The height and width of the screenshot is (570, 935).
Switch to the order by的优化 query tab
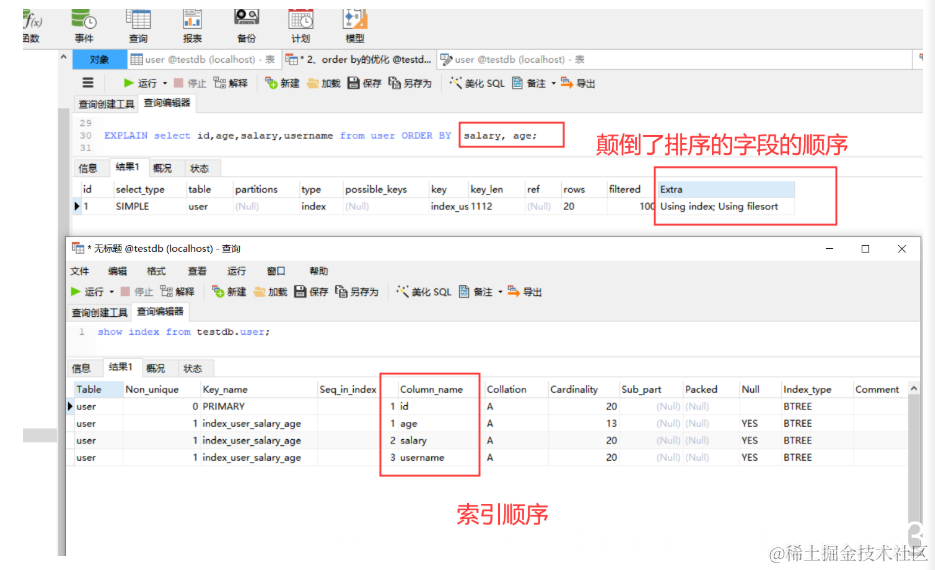point(359,60)
